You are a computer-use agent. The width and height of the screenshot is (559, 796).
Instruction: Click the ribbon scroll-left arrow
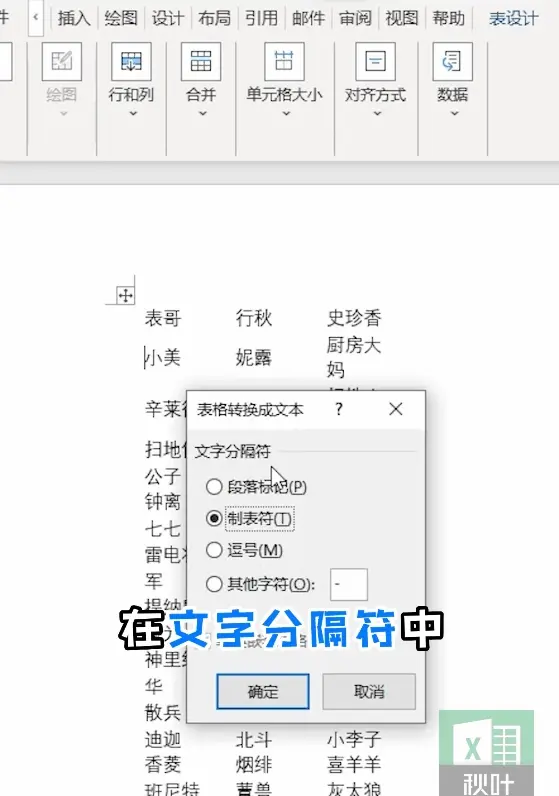pyautogui.click(x=36, y=17)
